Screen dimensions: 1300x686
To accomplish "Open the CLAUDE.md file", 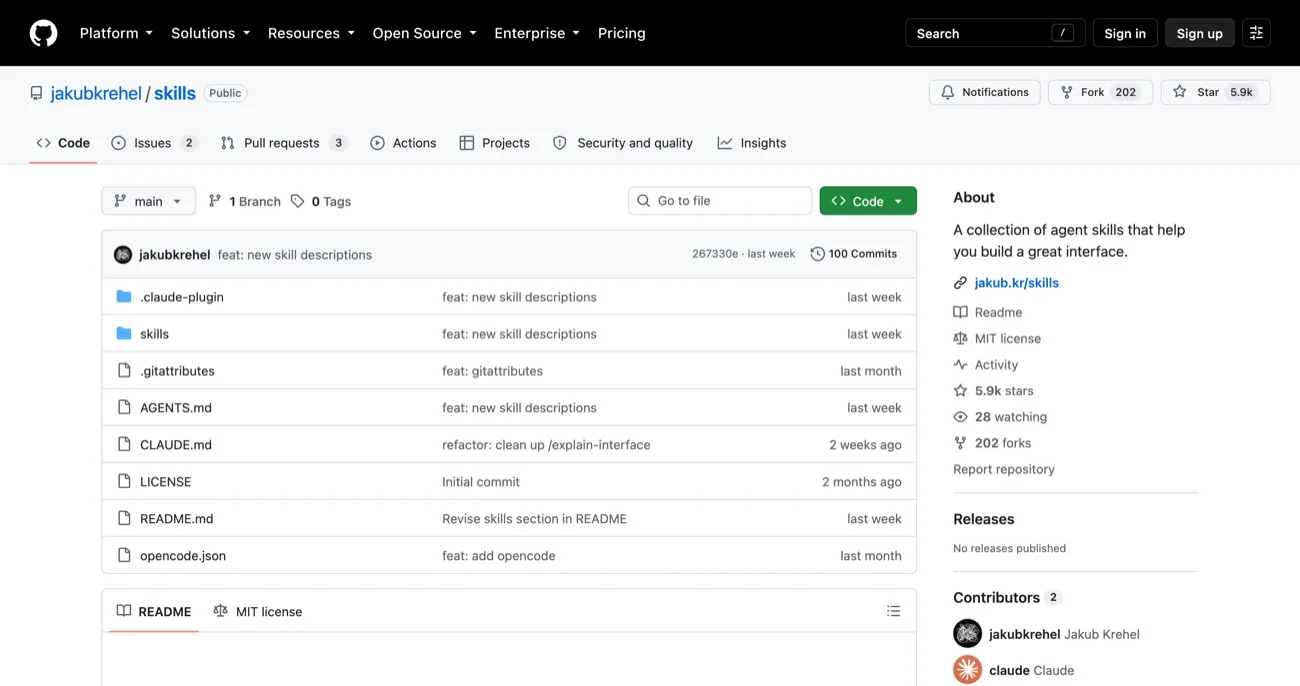I will (176, 445).
